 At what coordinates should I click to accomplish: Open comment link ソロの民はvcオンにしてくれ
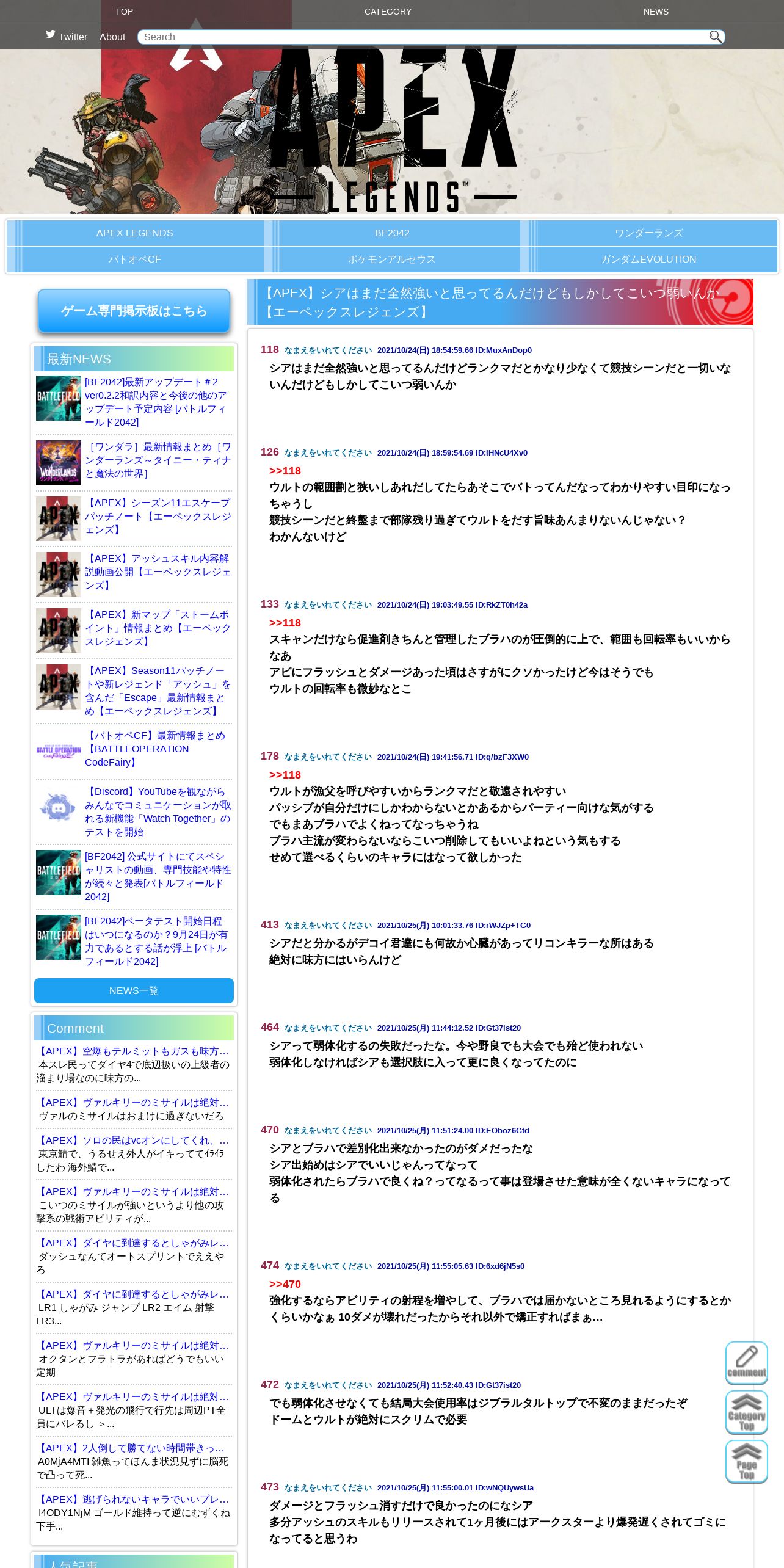(133, 1140)
